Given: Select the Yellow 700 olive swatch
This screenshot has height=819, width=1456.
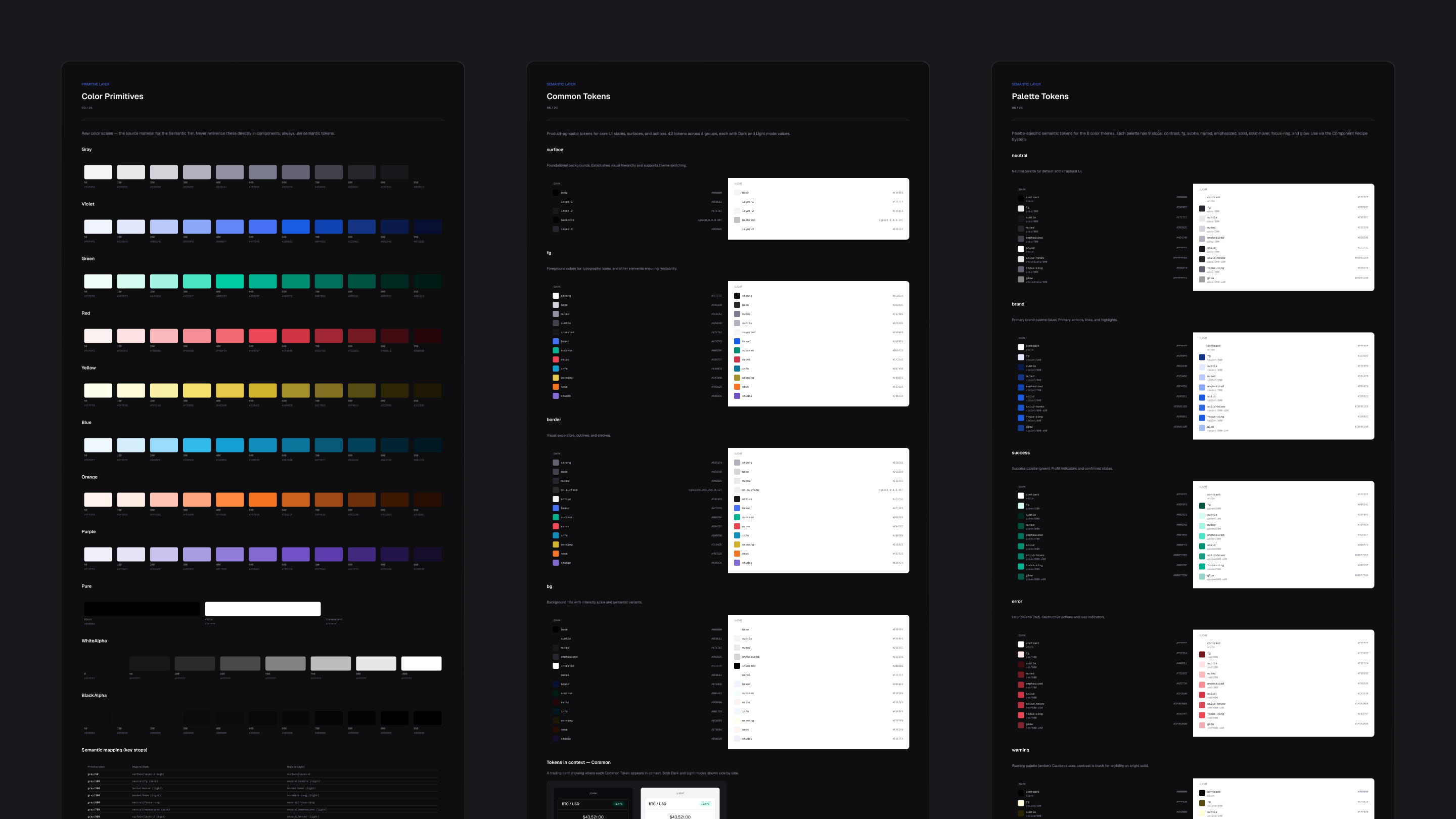Looking at the screenshot, I should (329, 391).
